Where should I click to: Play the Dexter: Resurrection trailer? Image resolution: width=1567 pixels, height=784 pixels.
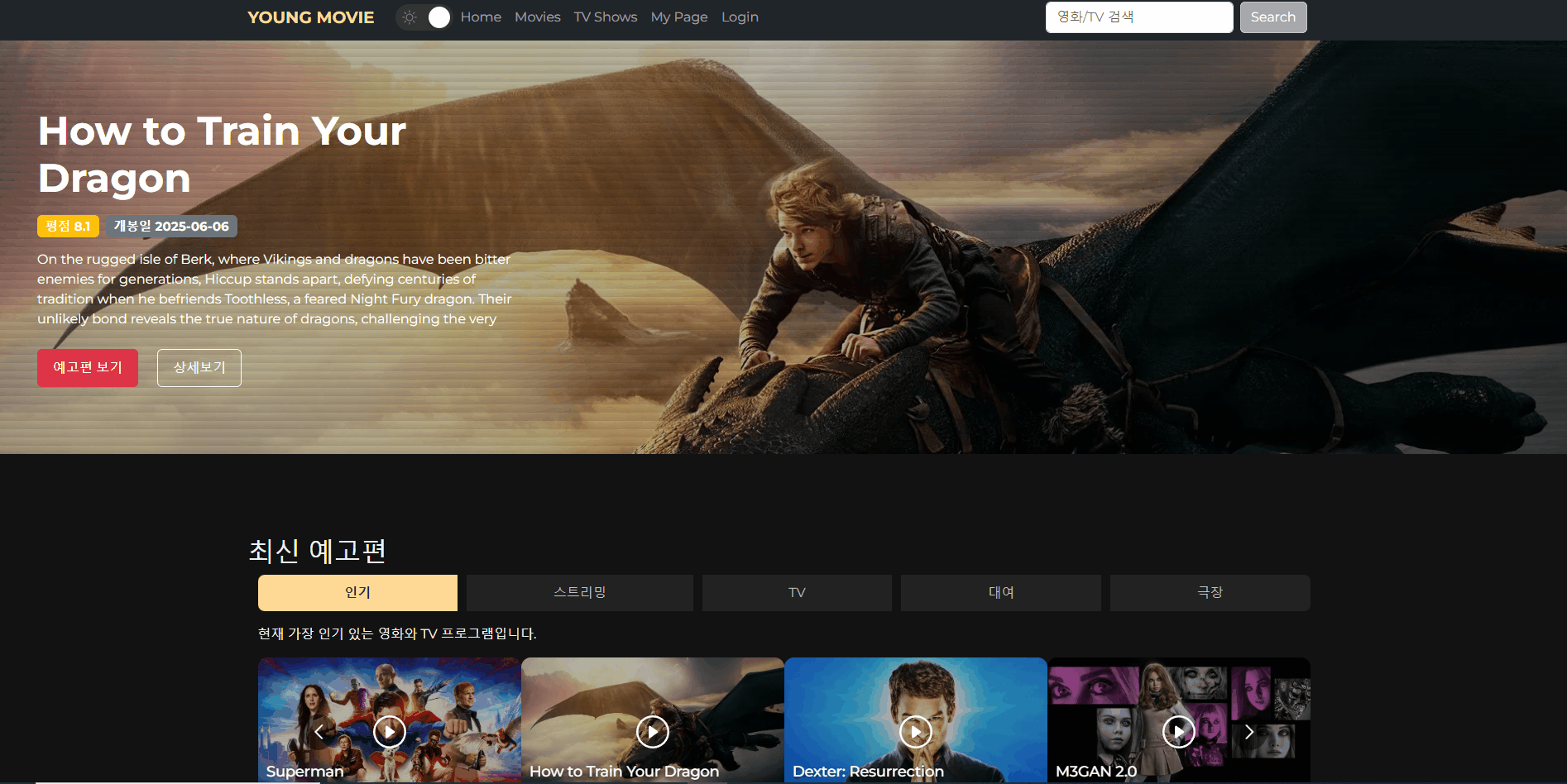click(x=916, y=732)
